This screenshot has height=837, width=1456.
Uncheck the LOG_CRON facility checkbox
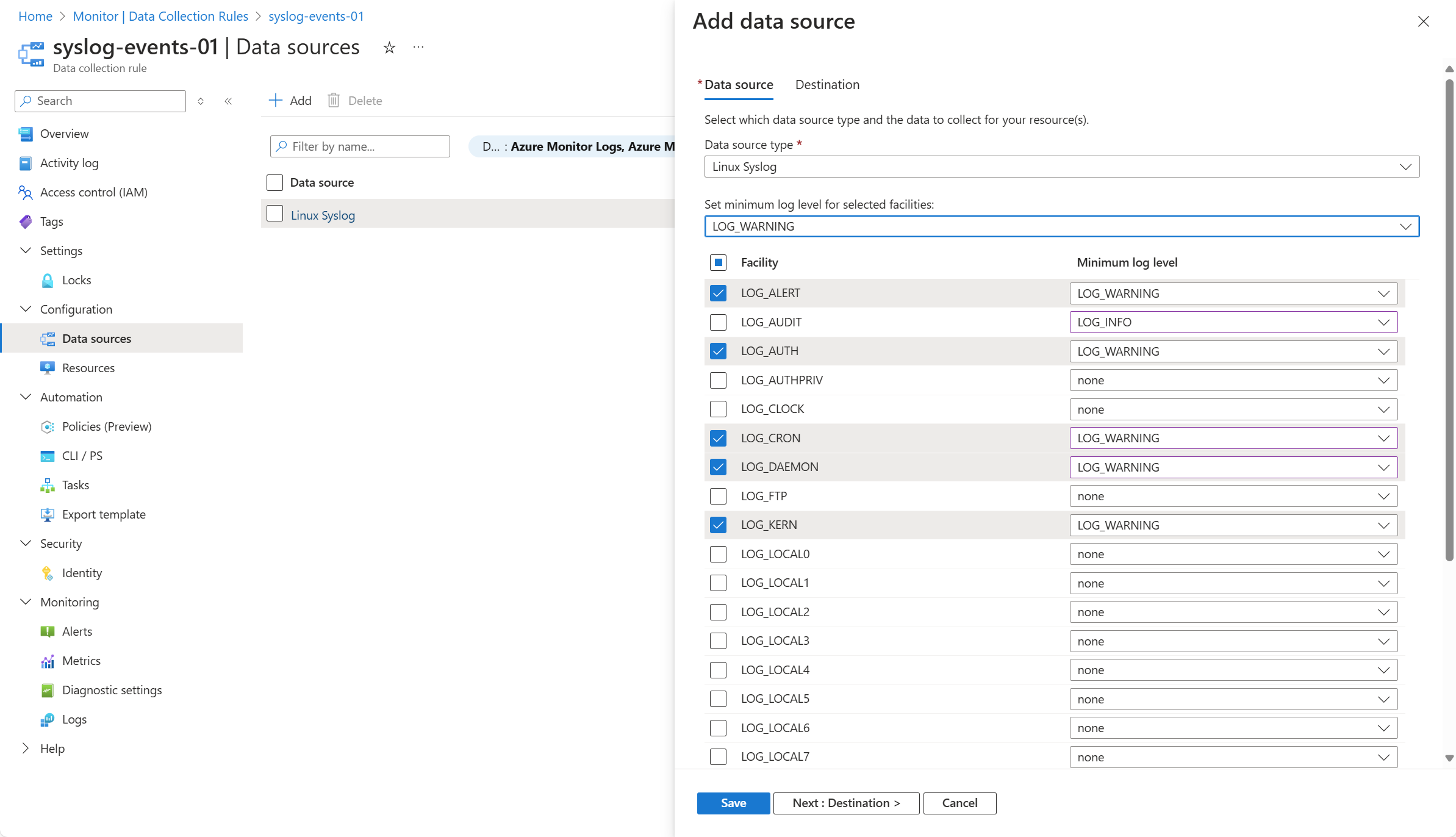(718, 438)
